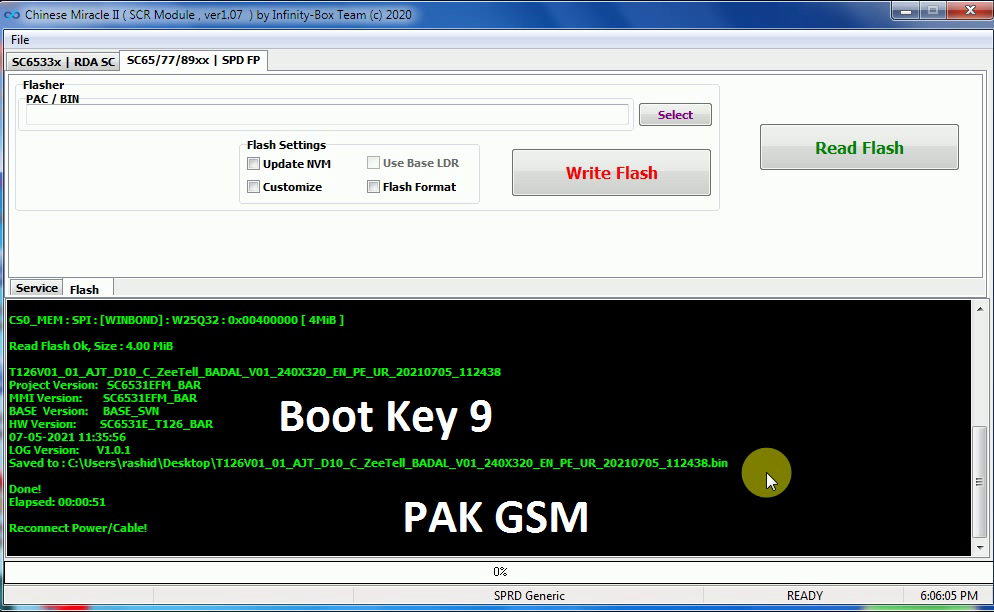Click the 6:06:05 PM clock entry
The width and height of the screenshot is (994, 612).
point(948,596)
